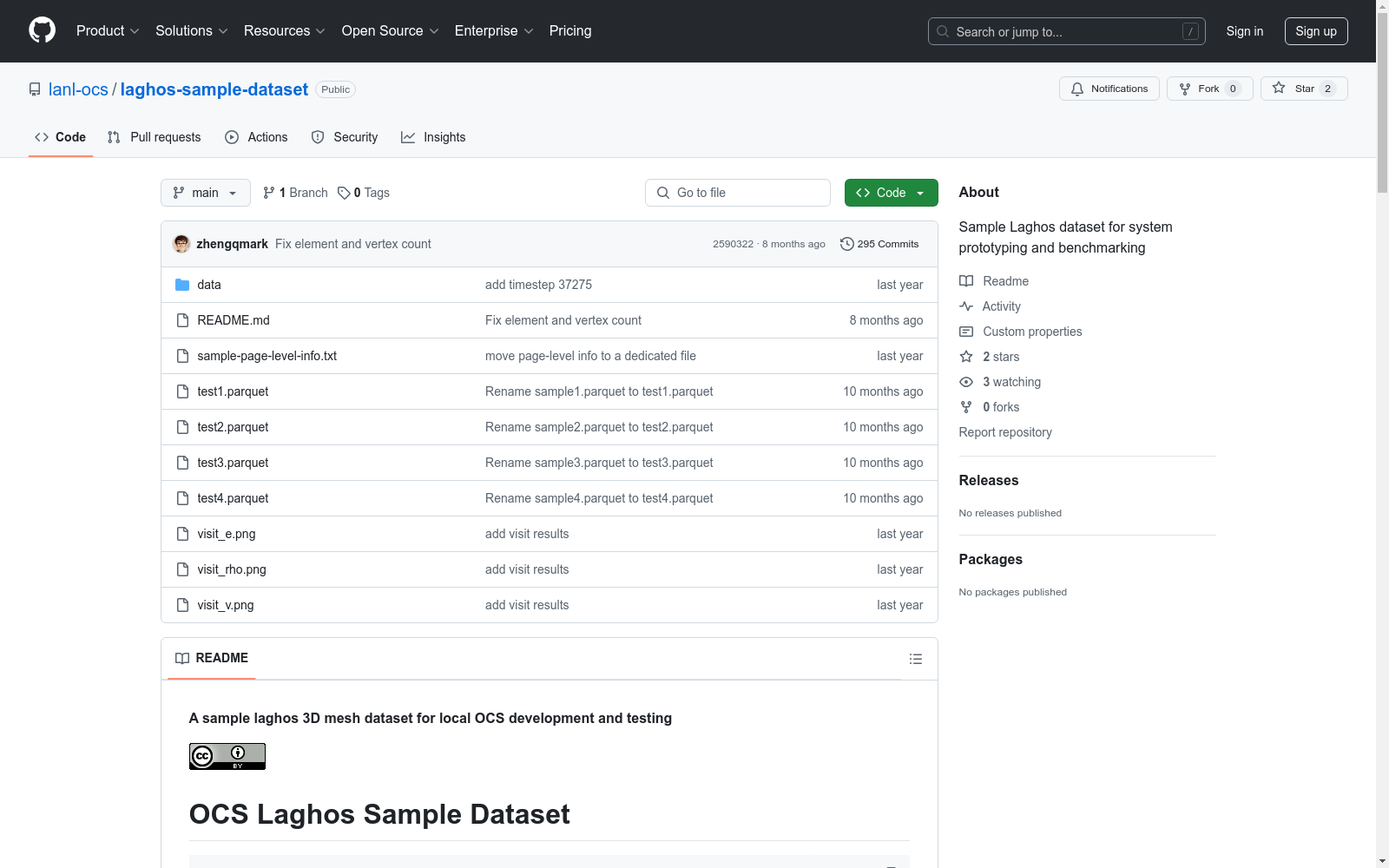The height and width of the screenshot is (868, 1389).
Task: Click the visit_e.png file icon
Action: tap(182, 534)
